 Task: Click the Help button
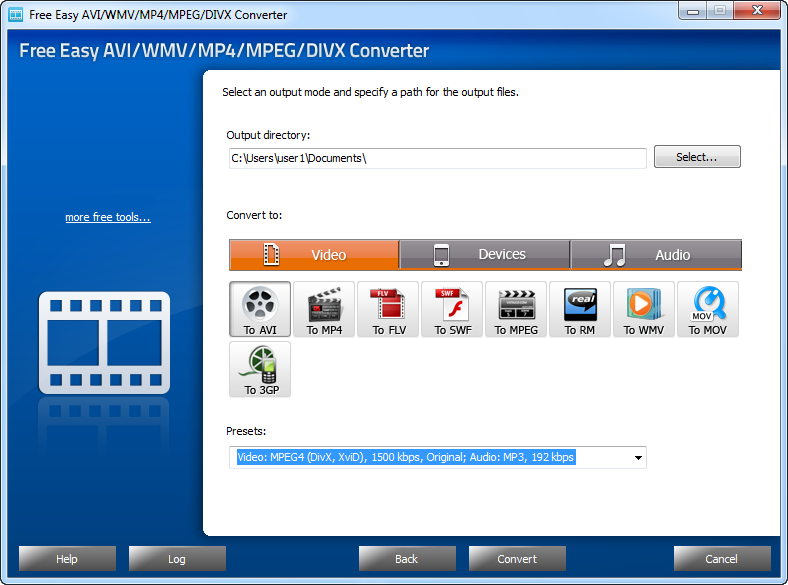[67, 558]
